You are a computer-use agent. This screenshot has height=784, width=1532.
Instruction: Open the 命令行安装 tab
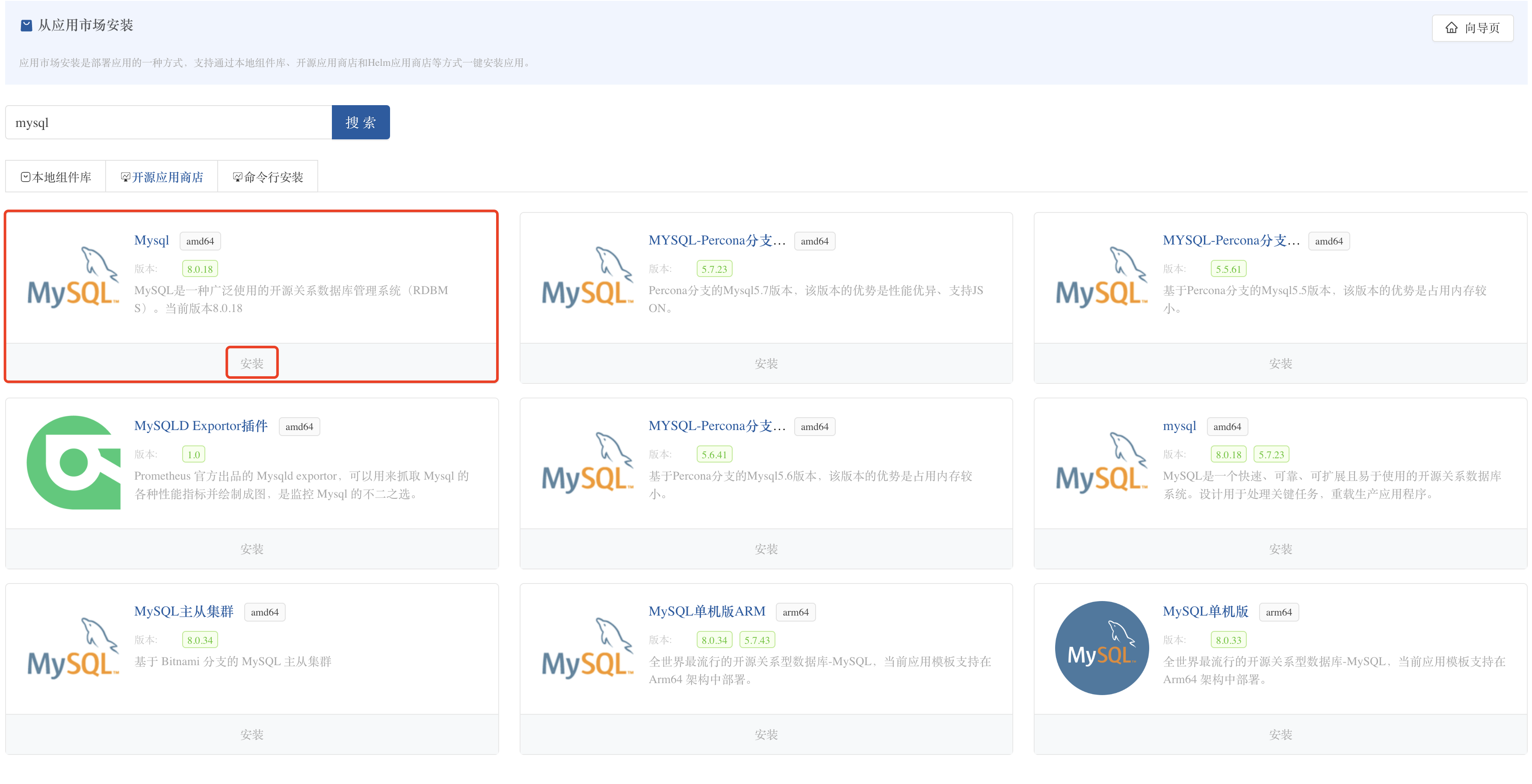[x=268, y=177]
